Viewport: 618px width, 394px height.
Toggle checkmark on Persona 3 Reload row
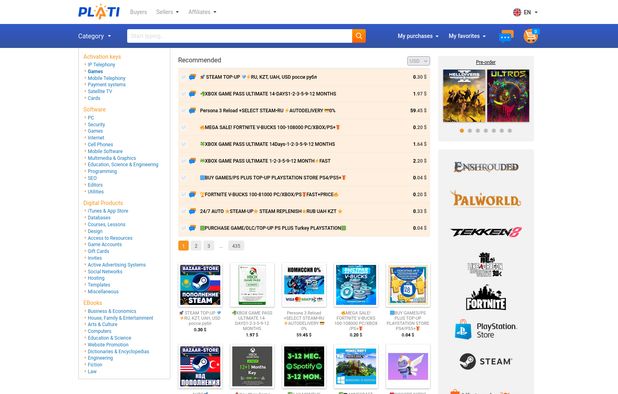183,111
